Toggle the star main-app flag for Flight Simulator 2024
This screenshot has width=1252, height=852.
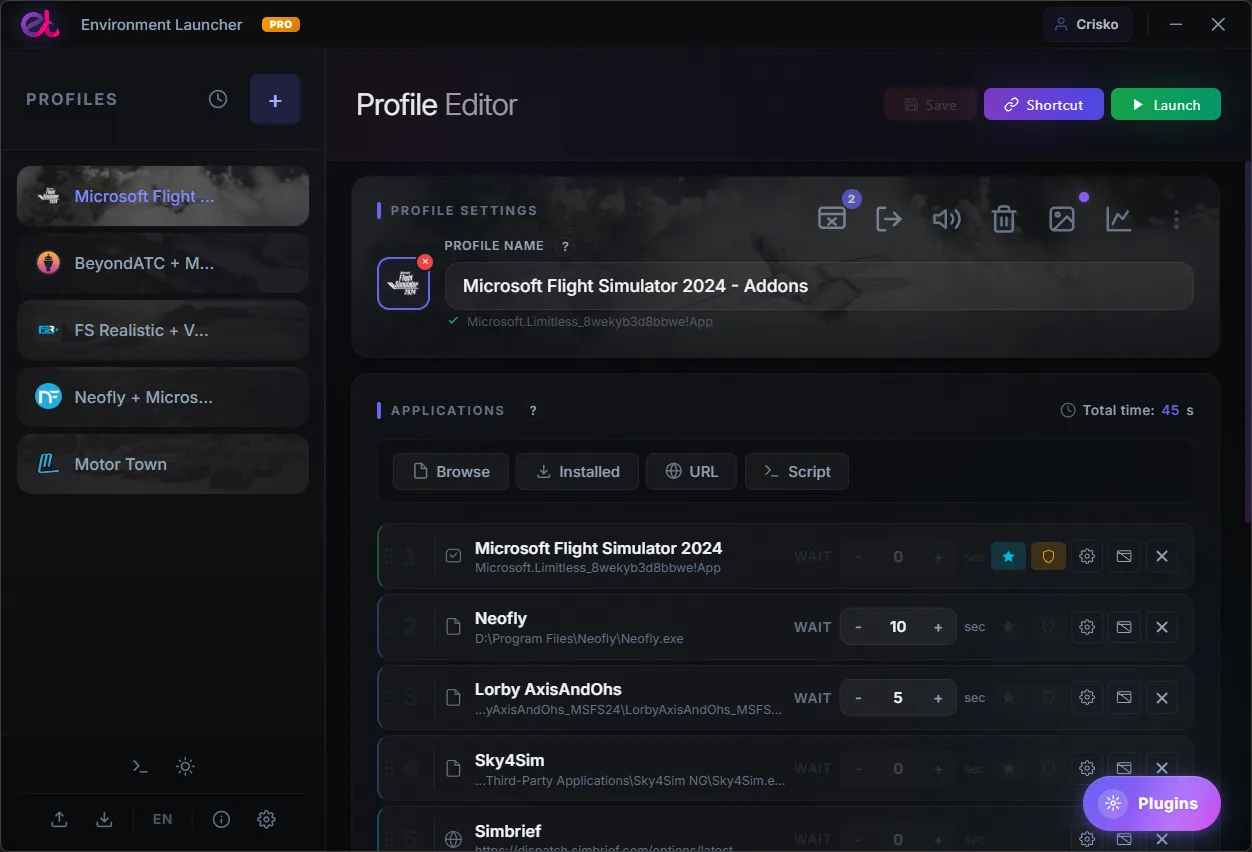1008,556
